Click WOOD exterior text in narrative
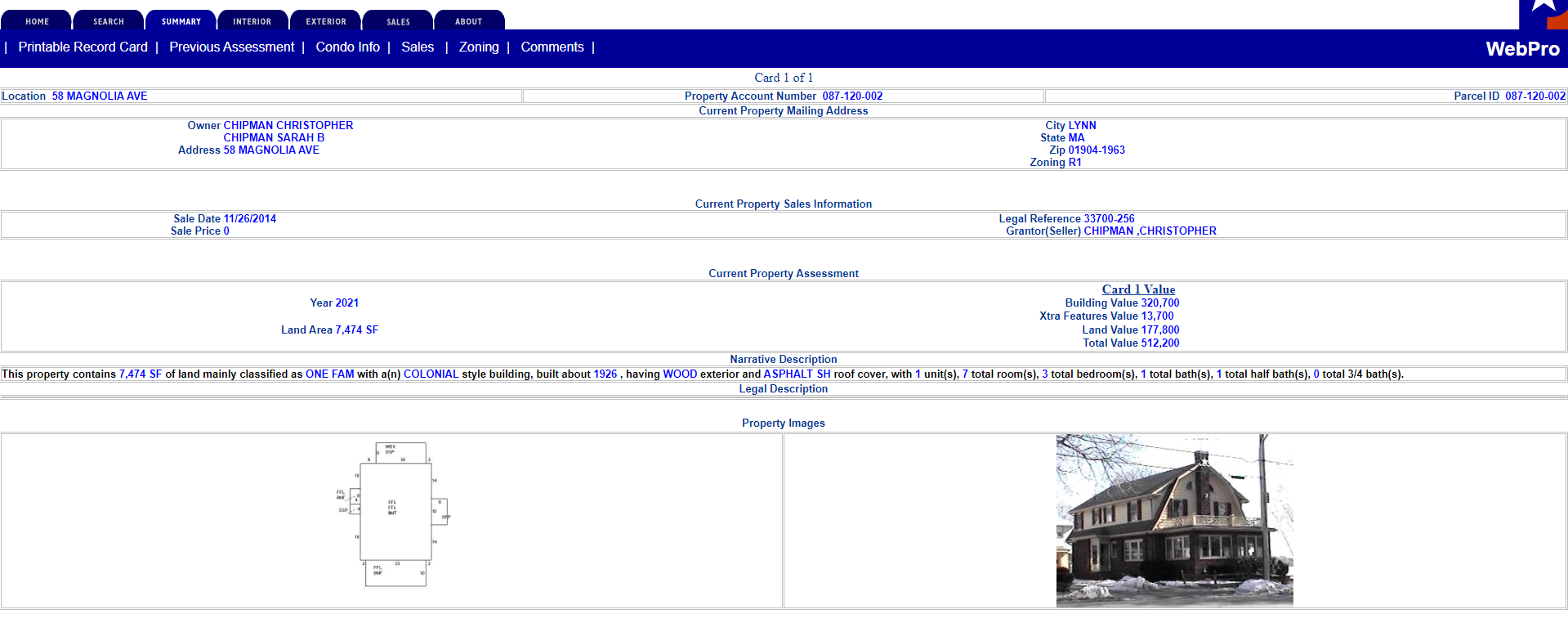The width and height of the screenshot is (1568, 641). click(x=680, y=374)
